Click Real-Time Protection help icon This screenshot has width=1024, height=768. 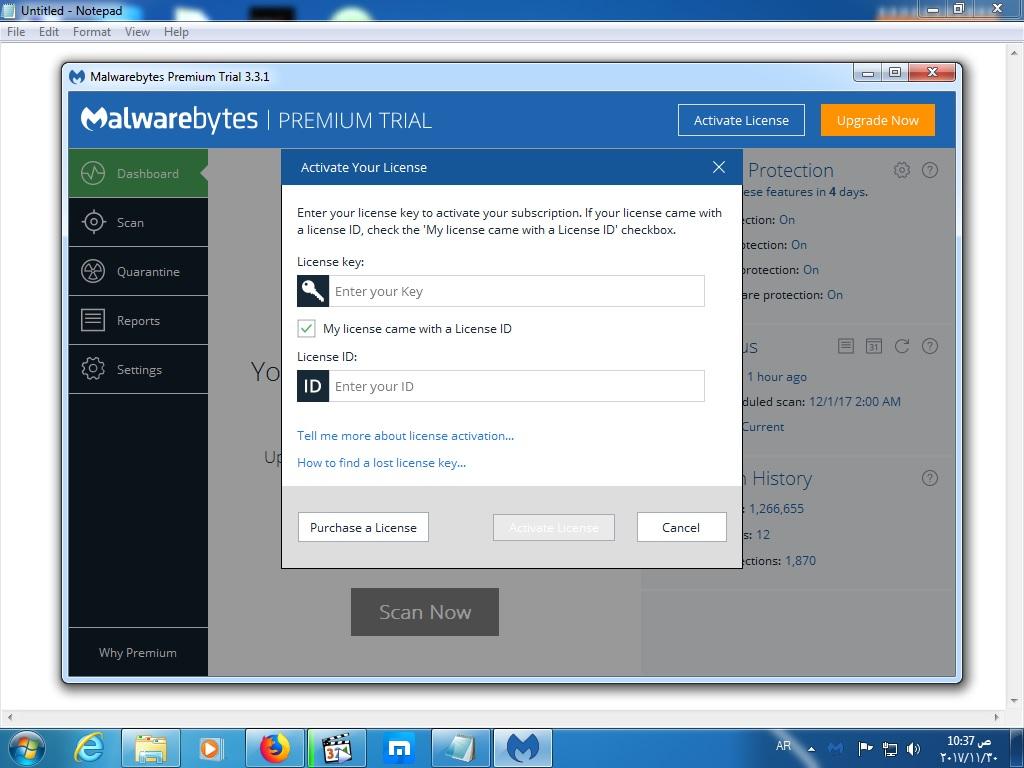coord(930,170)
